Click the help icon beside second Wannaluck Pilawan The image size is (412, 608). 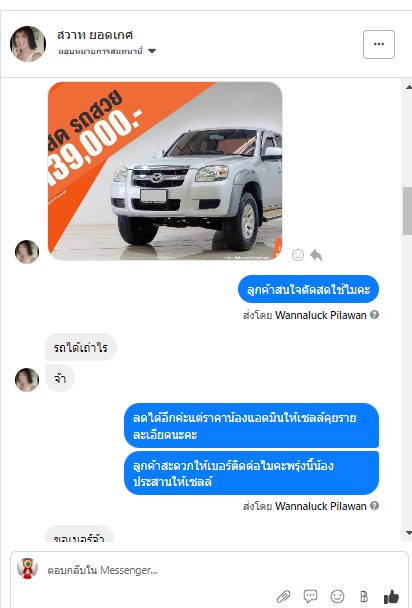click(374, 505)
